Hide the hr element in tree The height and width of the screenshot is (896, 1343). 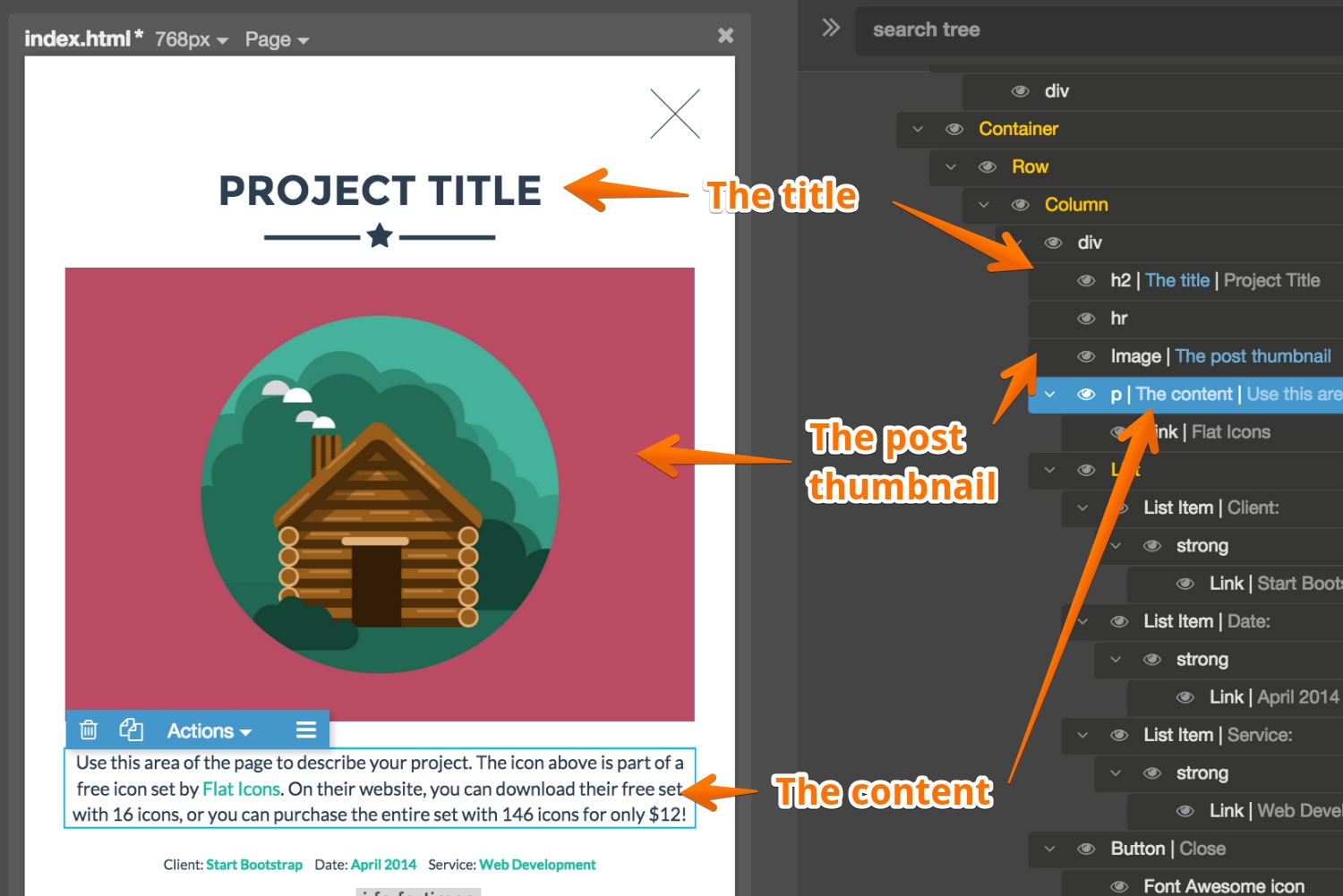click(1086, 319)
